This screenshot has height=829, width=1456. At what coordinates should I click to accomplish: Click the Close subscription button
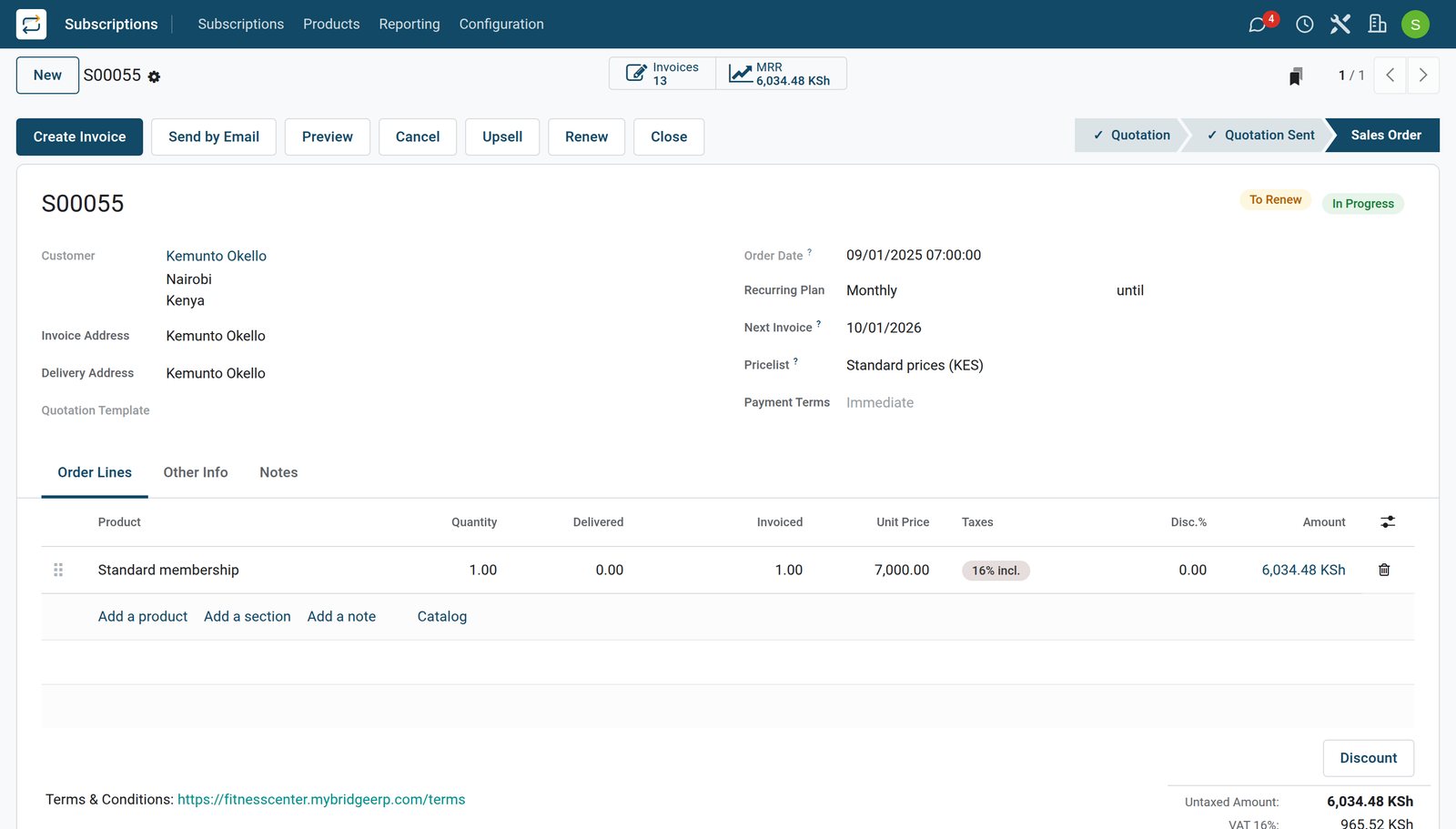point(669,136)
